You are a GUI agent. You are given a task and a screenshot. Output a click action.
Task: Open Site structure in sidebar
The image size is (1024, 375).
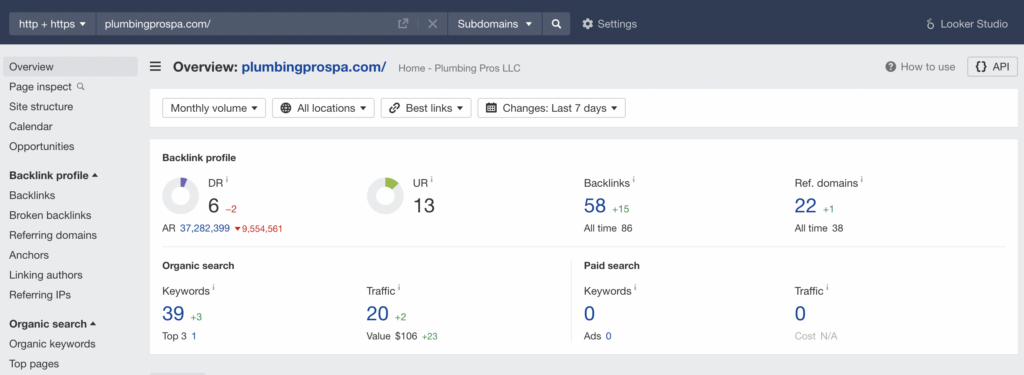41,106
